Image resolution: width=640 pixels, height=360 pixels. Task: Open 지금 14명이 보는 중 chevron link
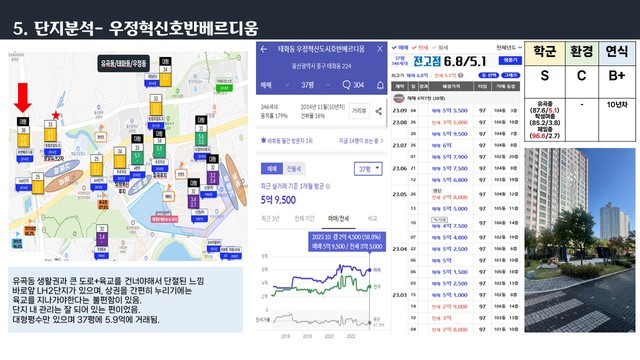361,140
